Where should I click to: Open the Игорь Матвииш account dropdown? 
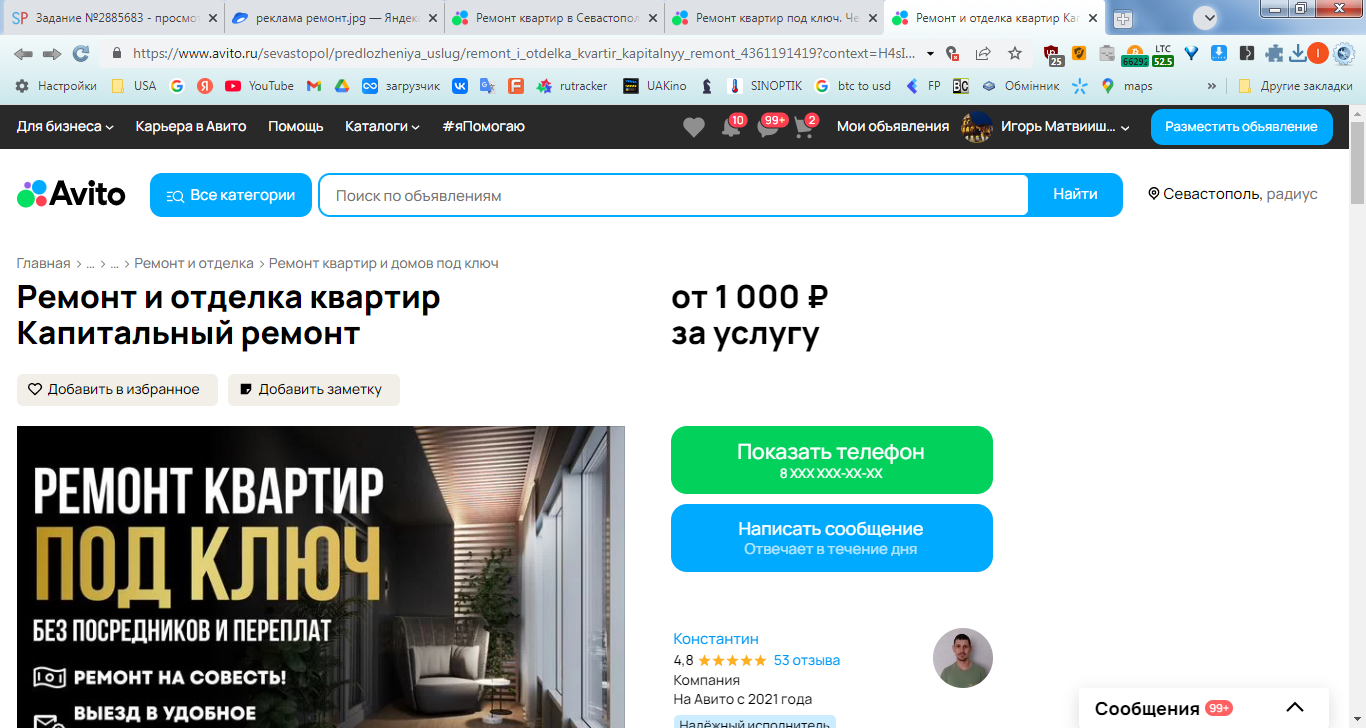[1045, 127]
